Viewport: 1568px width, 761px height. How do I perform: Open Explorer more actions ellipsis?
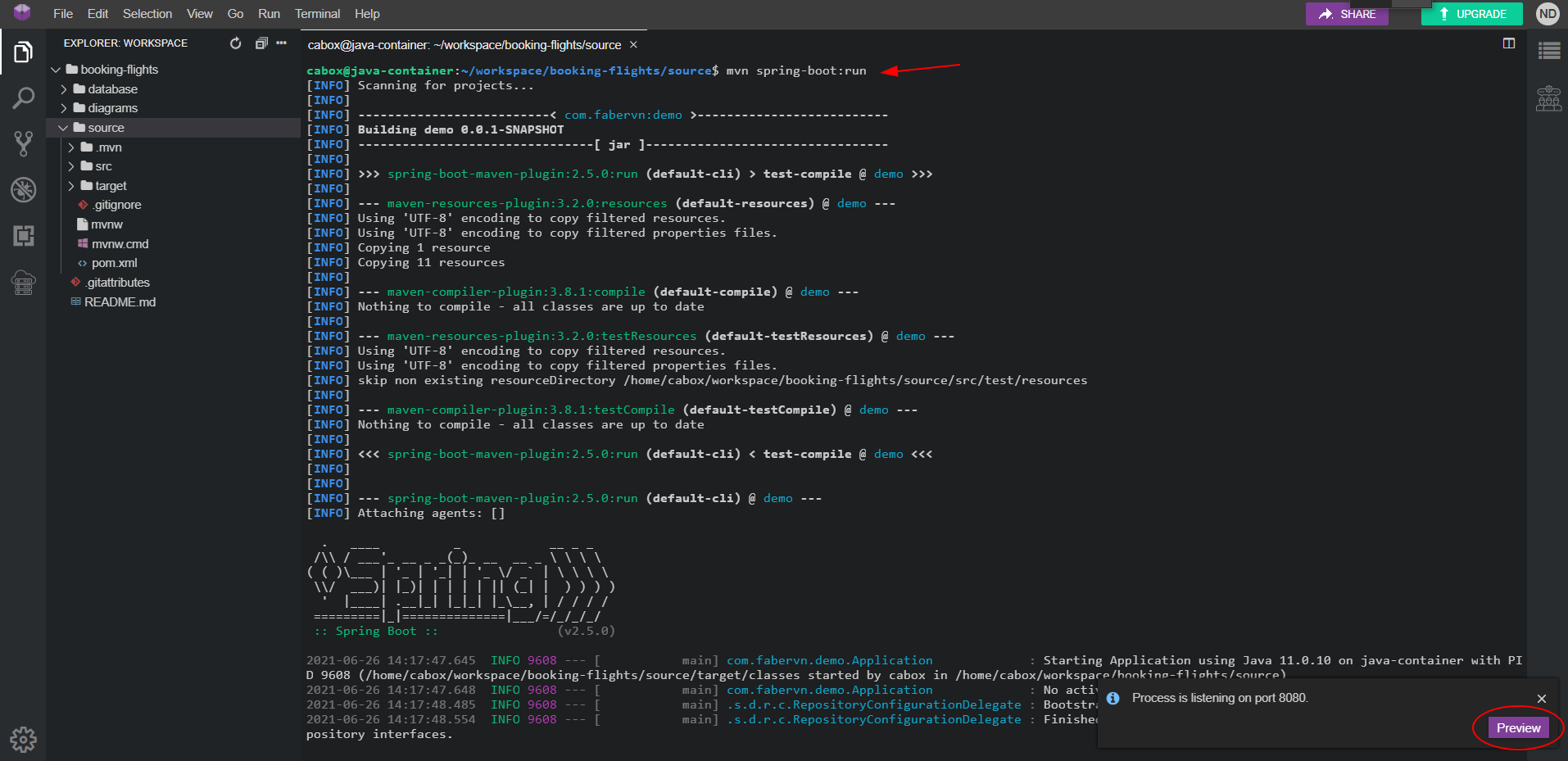282,43
